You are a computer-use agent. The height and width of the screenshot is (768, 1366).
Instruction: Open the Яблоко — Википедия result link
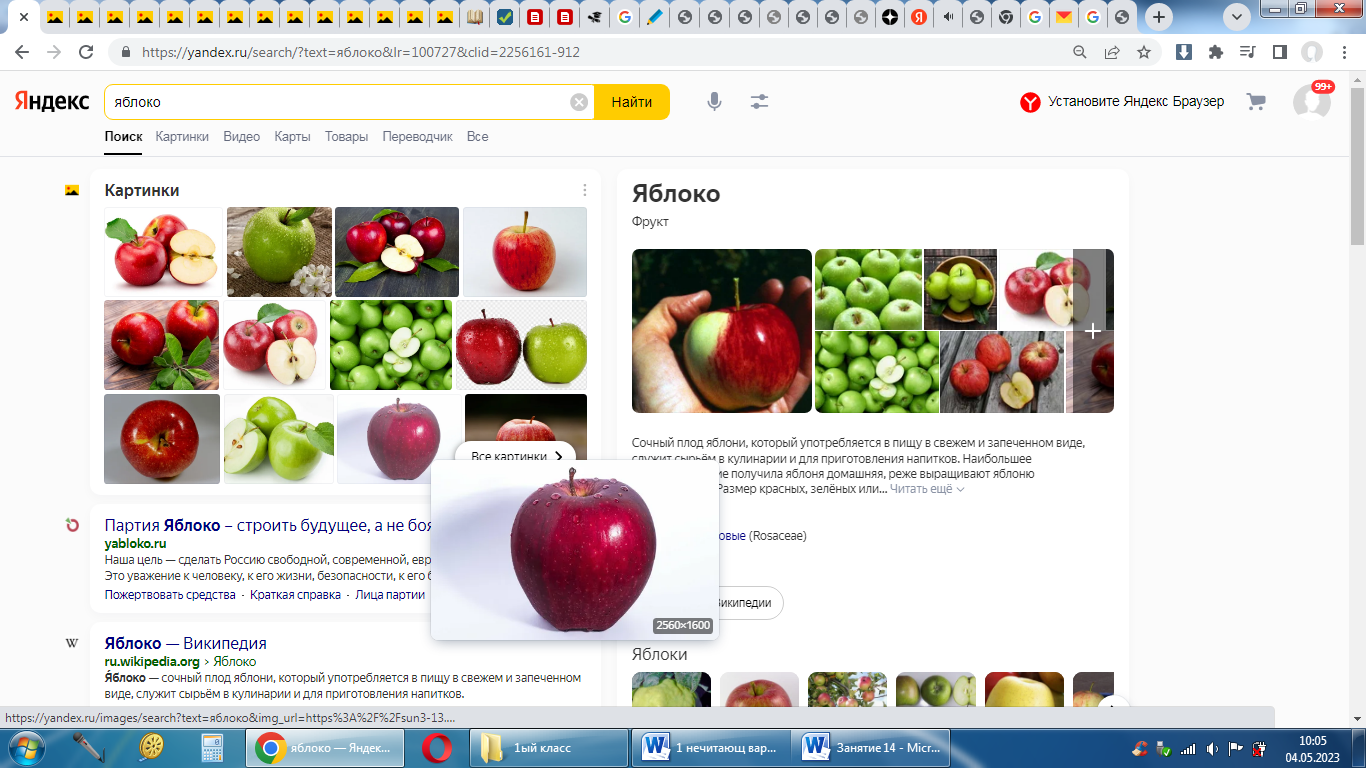(x=185, y=643)
